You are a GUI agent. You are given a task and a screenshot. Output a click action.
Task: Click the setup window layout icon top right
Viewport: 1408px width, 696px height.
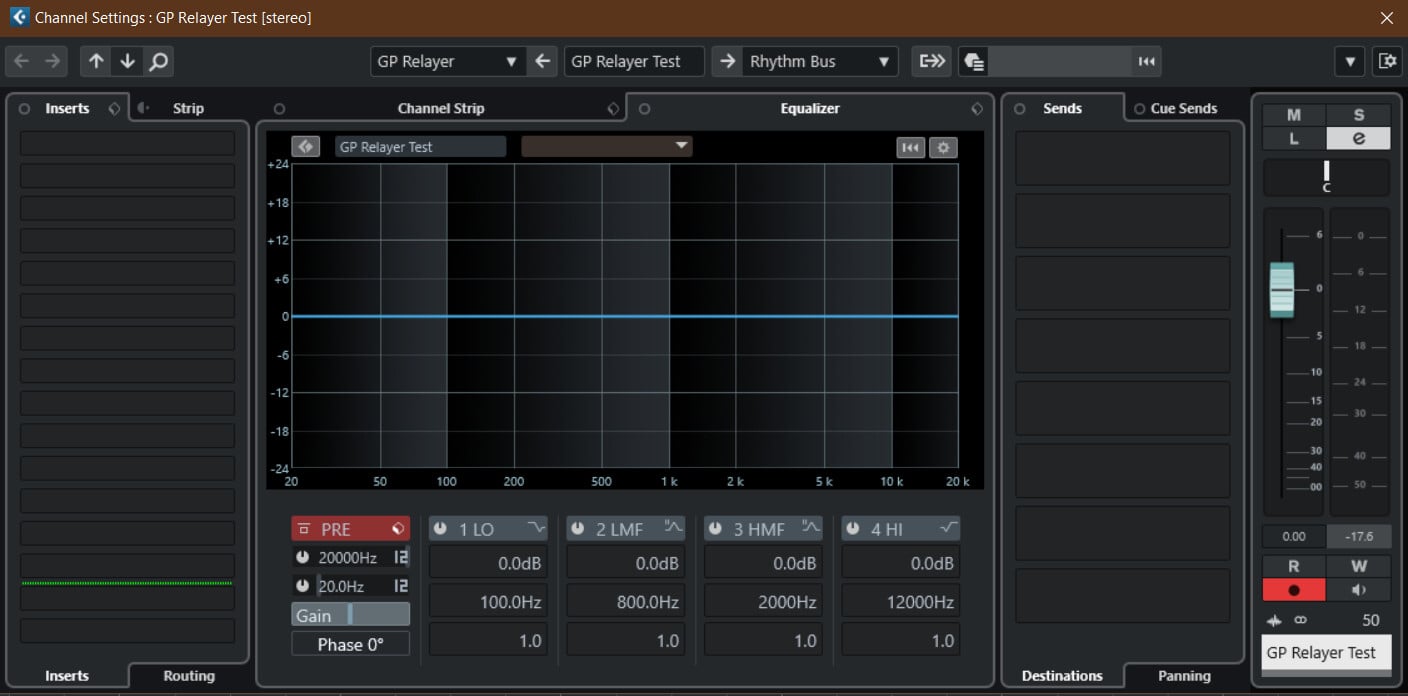(x=1387, y=61)
